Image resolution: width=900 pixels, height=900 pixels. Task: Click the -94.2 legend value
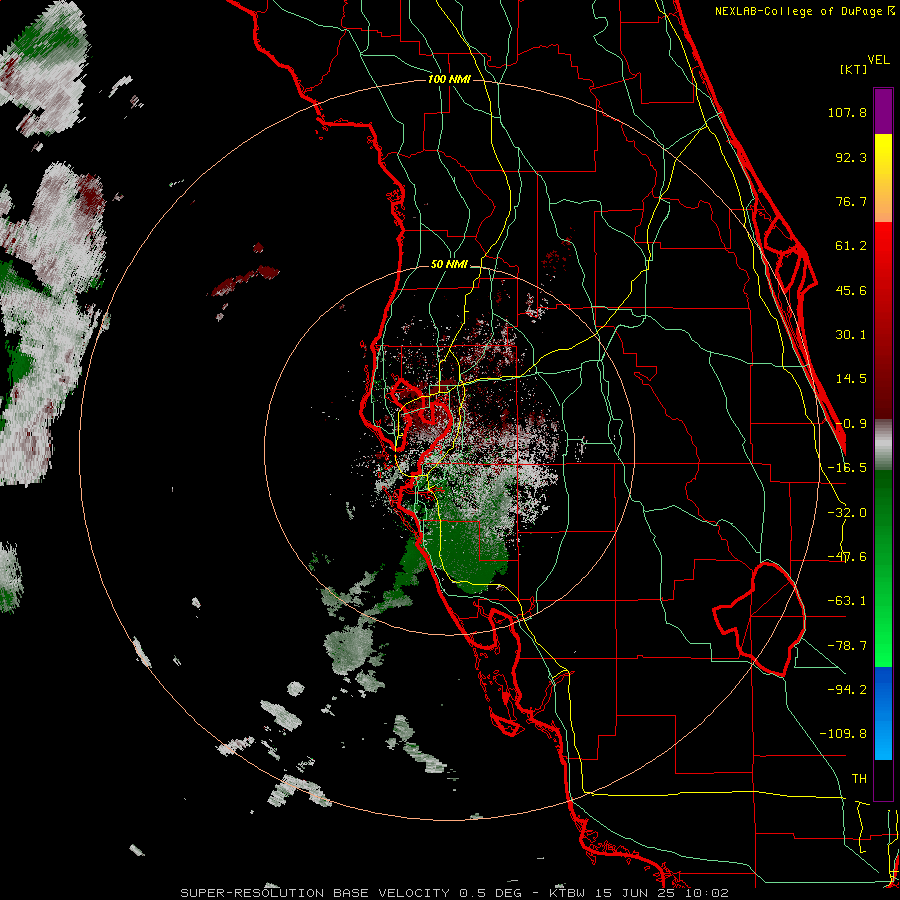[x=847, y=689]
